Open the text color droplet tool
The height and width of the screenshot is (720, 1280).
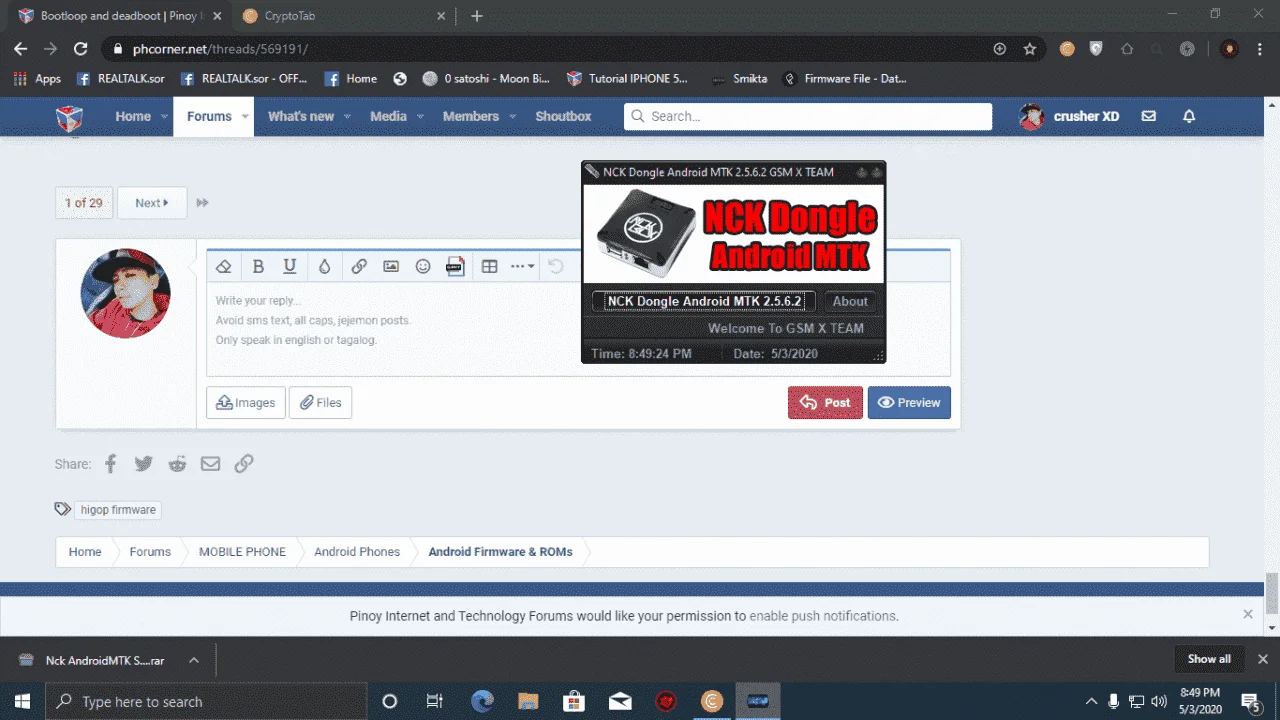point(324,266)
